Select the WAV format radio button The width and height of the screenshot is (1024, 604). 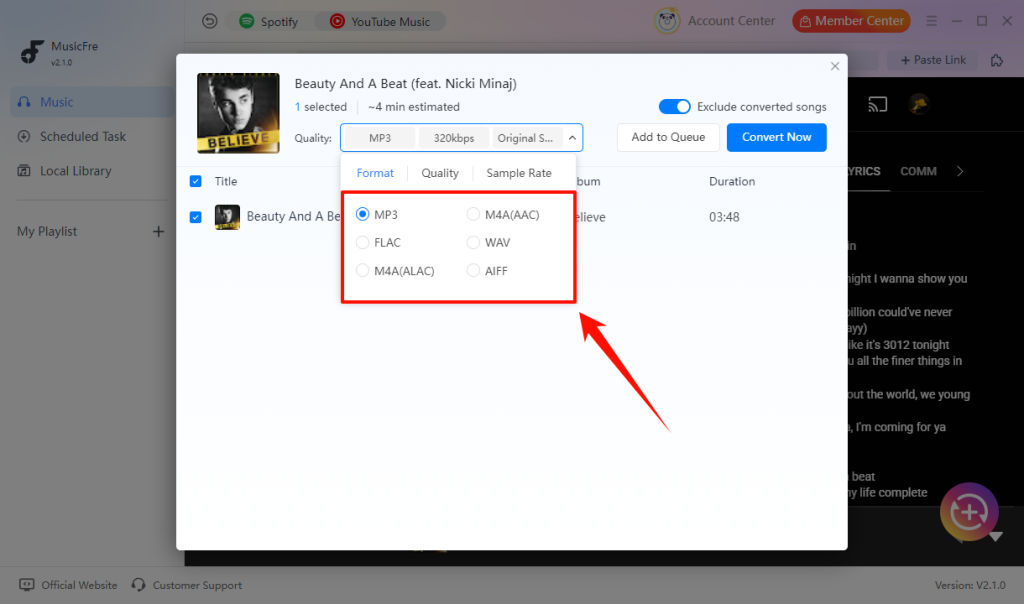[473, 242]
